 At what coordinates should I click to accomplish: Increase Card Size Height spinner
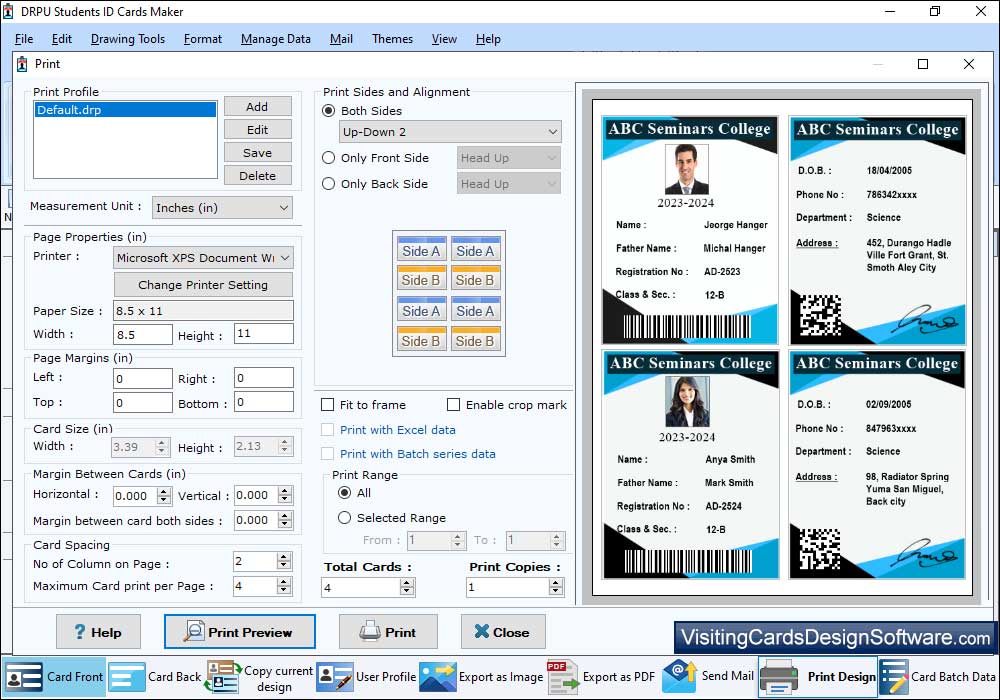[x=285, y=442]
